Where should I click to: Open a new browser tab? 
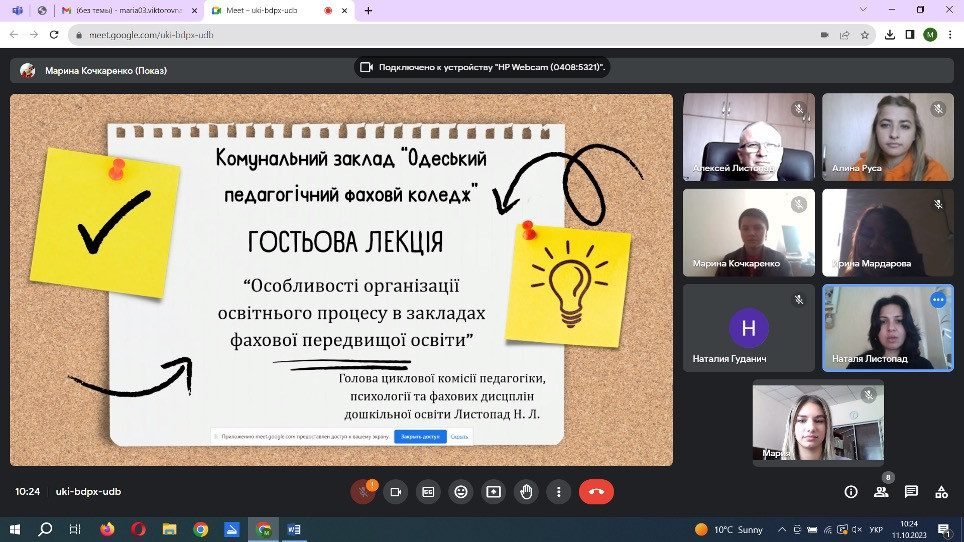point(368,10)
